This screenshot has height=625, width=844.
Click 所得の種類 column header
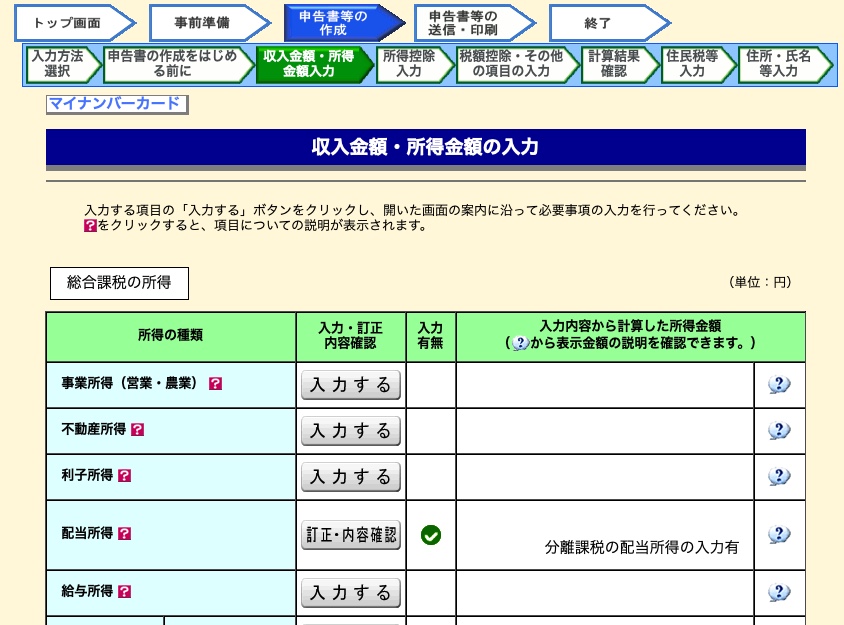click(x=171, y=335)
